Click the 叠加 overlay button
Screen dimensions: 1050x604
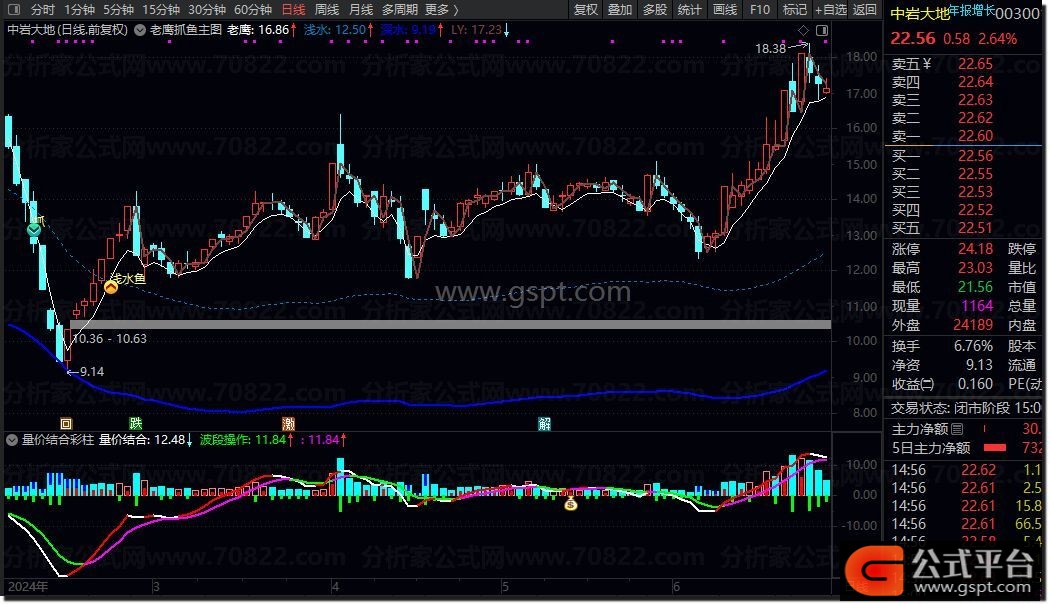(x=619, y=10)
